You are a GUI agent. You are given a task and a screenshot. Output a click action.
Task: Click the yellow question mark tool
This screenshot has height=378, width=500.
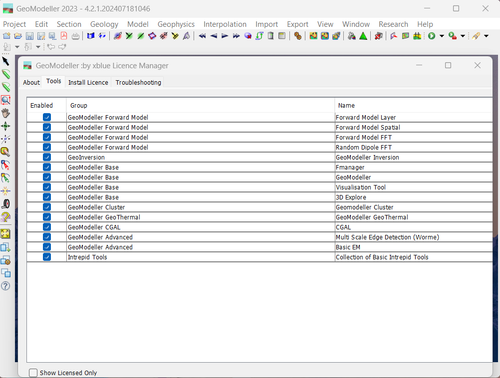point(6,217)
